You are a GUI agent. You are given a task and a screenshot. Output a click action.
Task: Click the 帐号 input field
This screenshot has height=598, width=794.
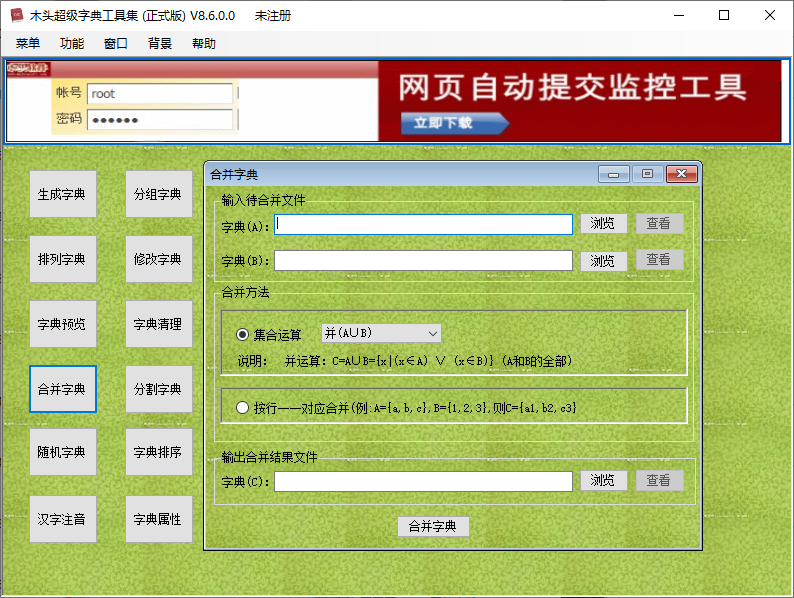click(x=160, y=94)
